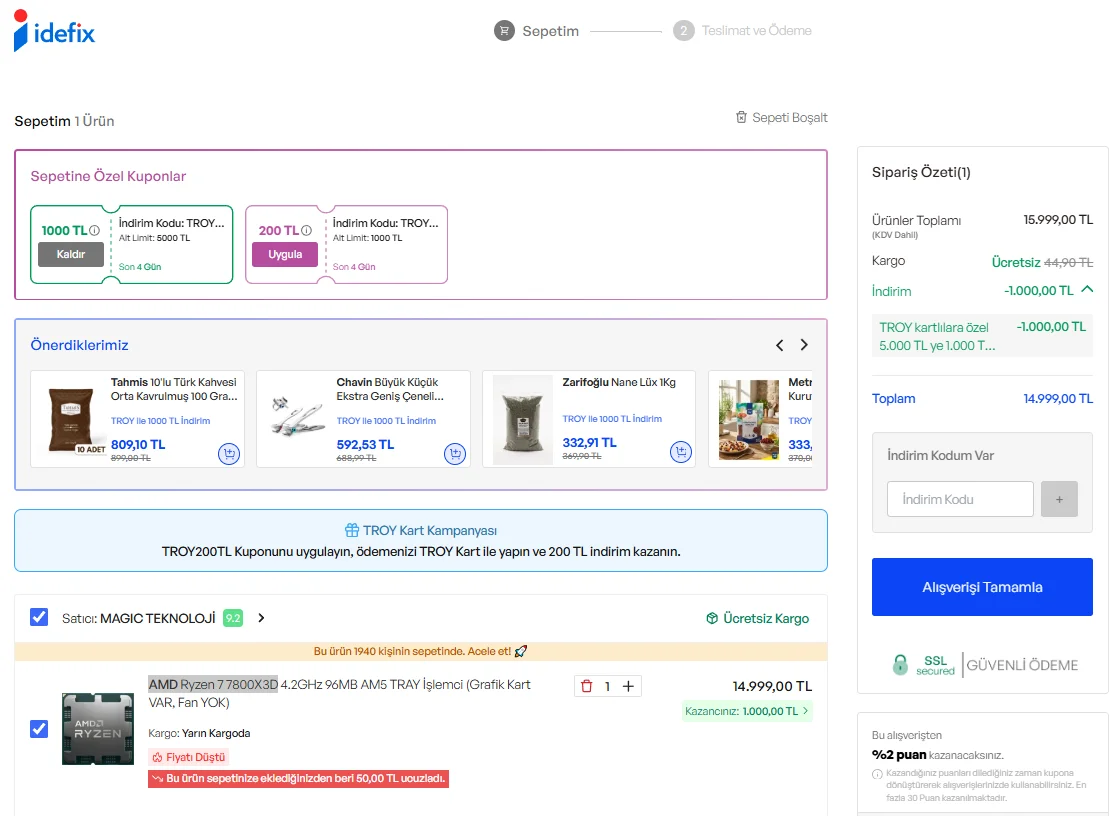Open the idefix logo homepage link
Image resolution: width=1110 pixels, height=816 pixels.
coord(54,31)
